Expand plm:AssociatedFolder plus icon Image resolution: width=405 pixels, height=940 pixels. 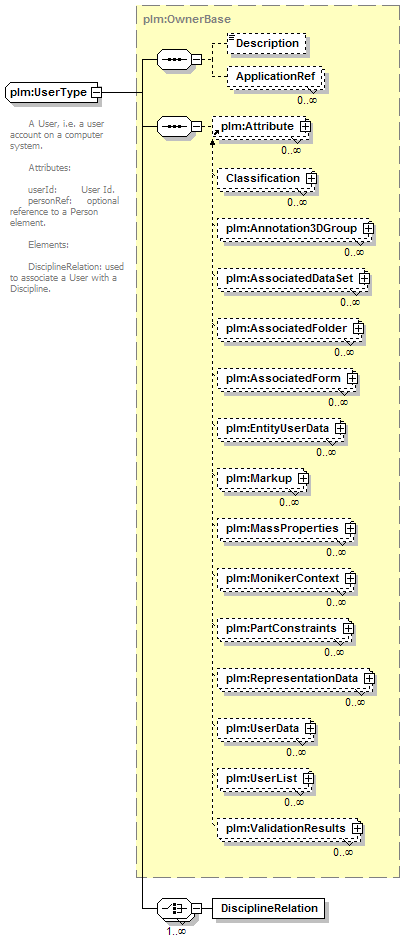tap(358, 328)
